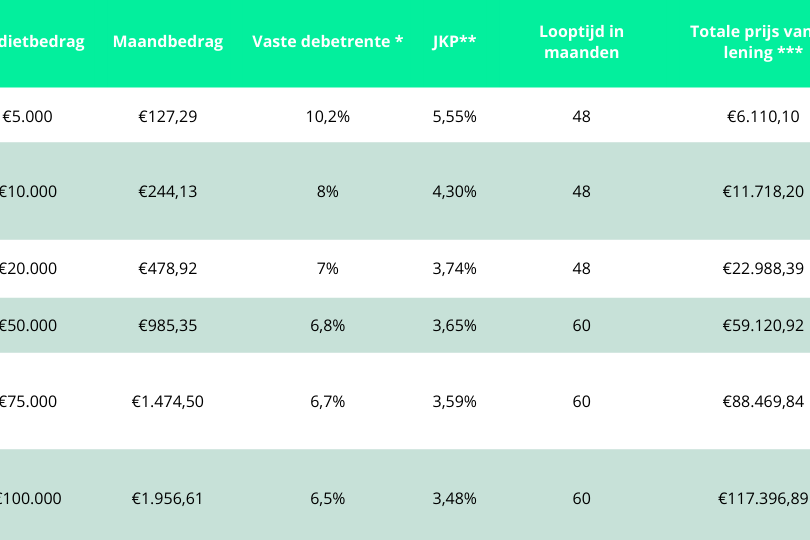Click the Looptijd in maanden header

point(581,42)
